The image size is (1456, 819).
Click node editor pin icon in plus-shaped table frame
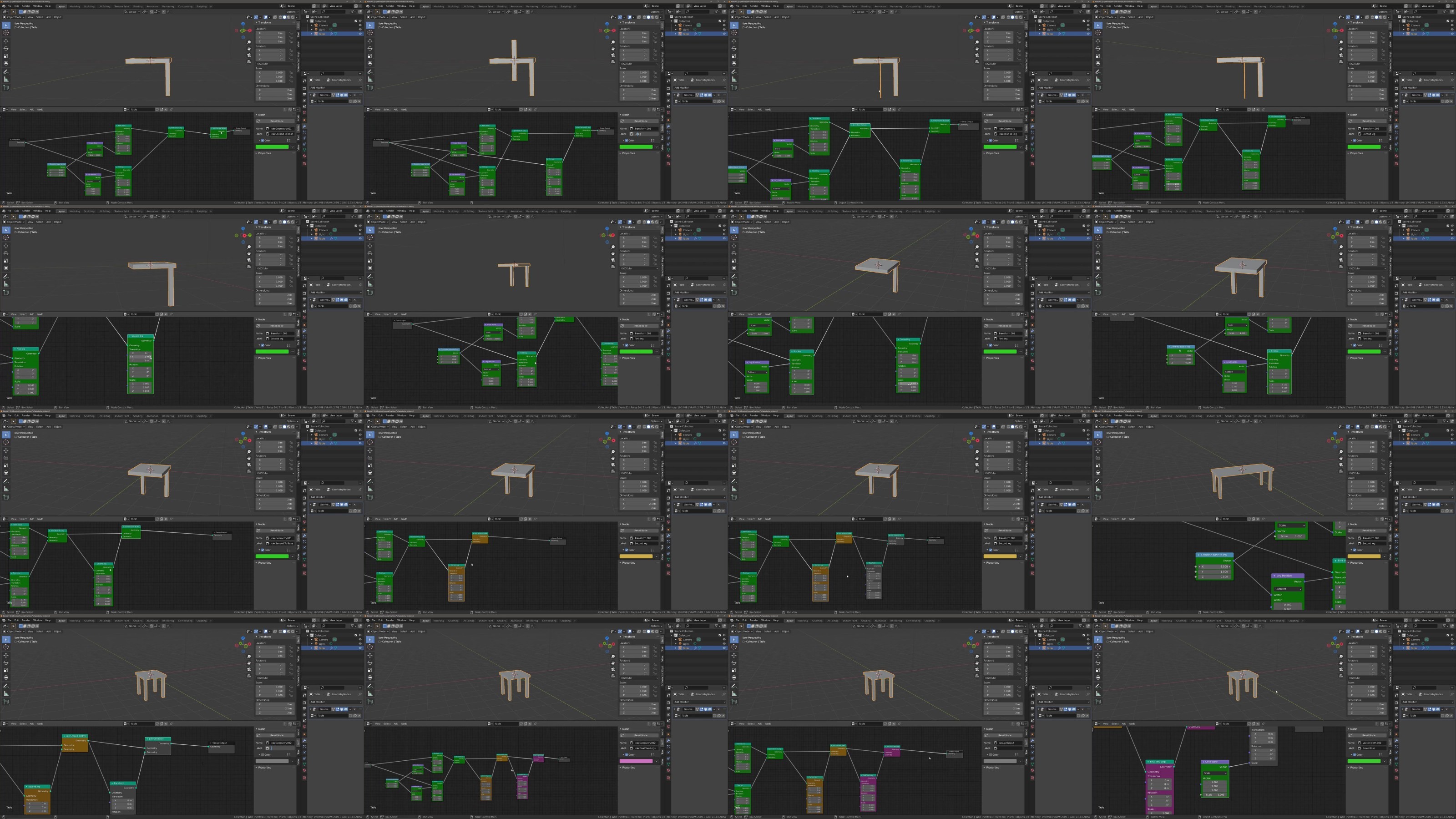tap(535, 110)
